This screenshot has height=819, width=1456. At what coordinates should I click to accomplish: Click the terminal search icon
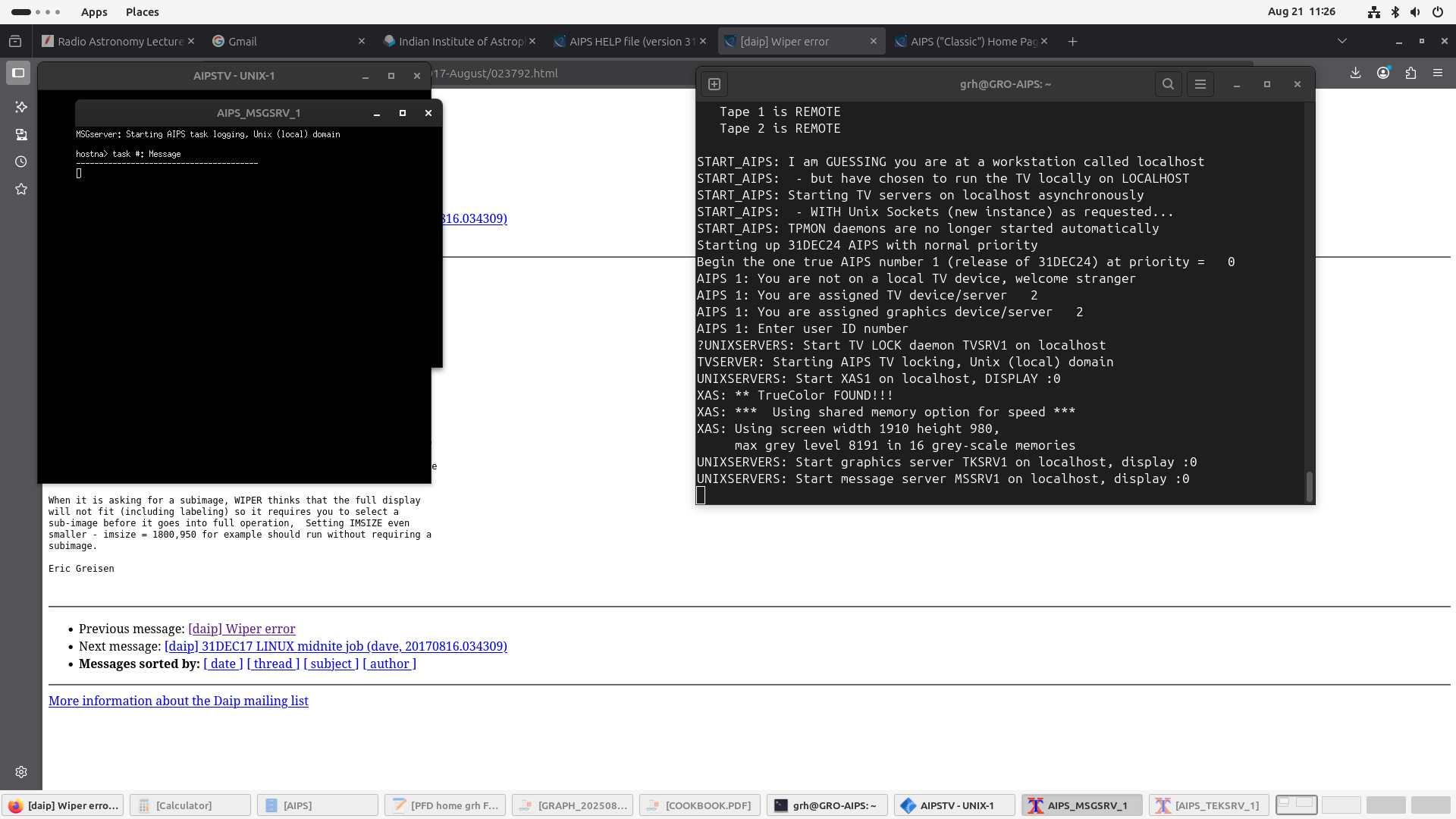[1168, 84]
